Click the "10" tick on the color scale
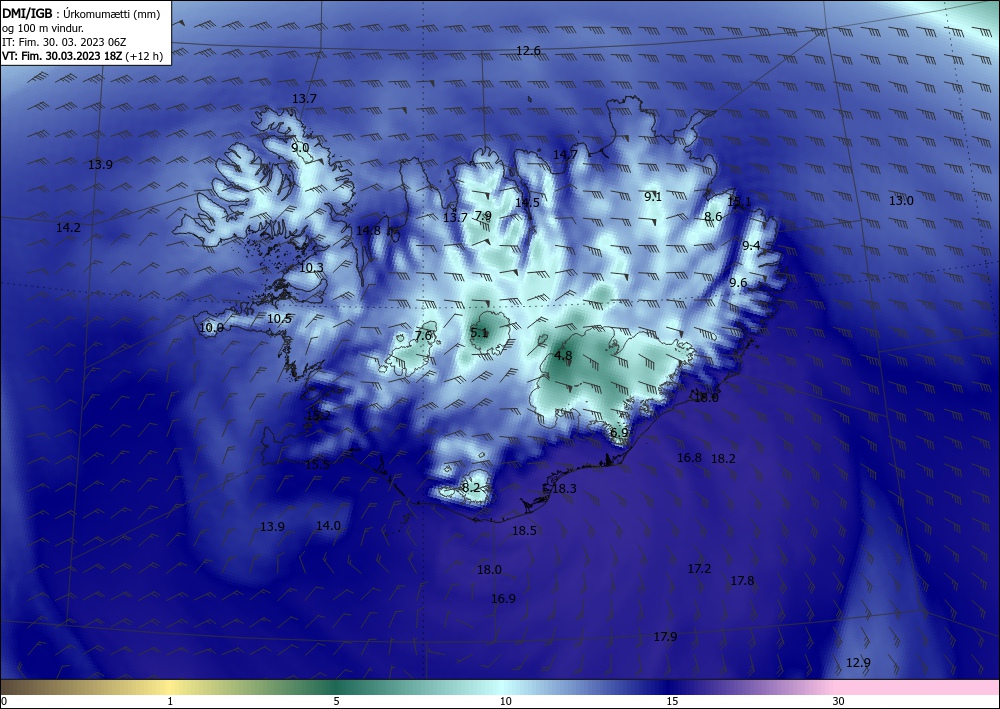This screenshot has width=1000, height=709. 505,702
